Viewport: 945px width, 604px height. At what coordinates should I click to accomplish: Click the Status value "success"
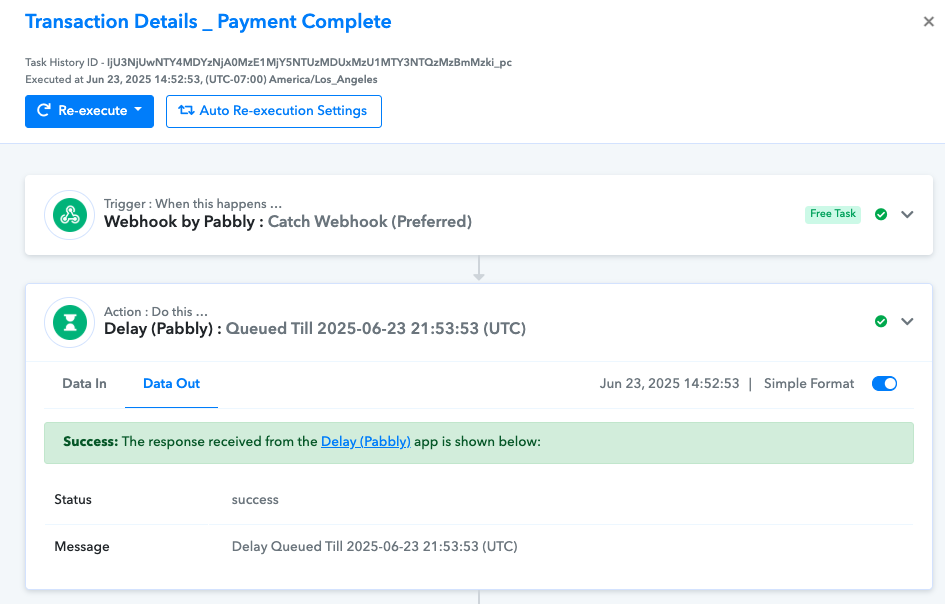pos(255,500)
